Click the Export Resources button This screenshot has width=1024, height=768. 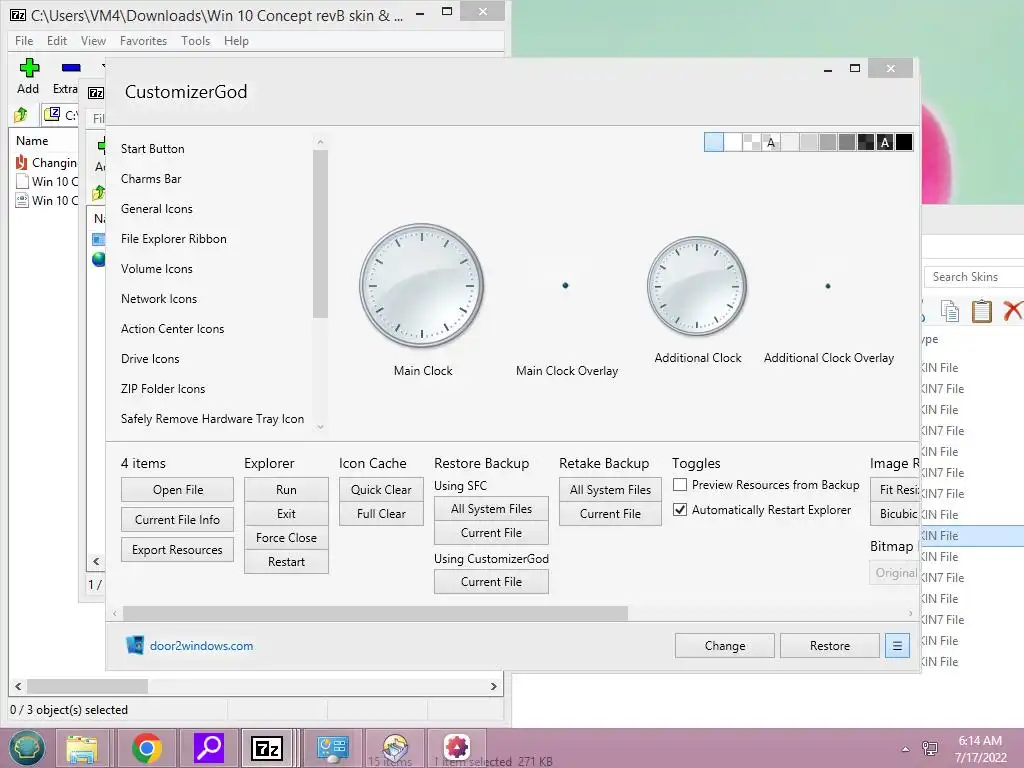pyautogui.click(x=178, y=550)
